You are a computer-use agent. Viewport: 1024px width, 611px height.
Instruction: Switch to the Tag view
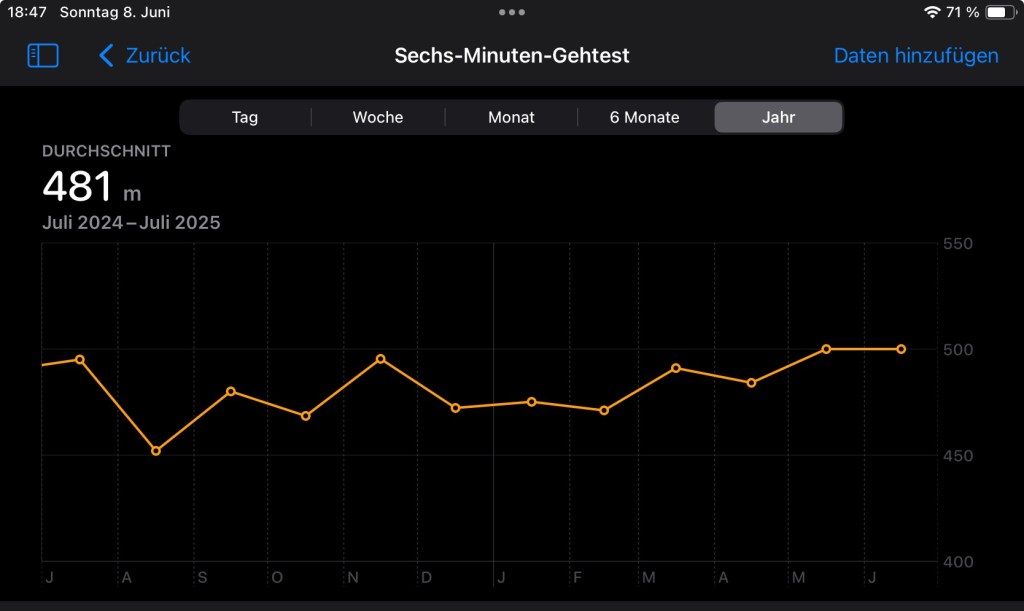coord(245,117)
